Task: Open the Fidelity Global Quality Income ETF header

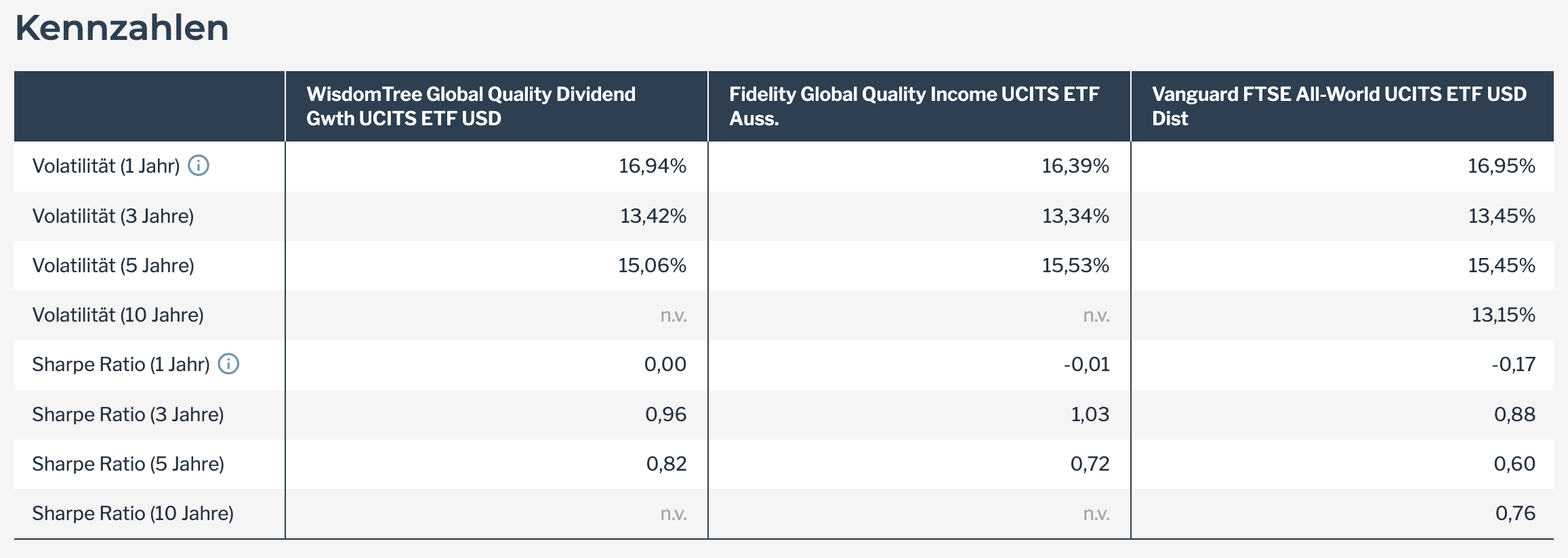Action: (914, 106)
